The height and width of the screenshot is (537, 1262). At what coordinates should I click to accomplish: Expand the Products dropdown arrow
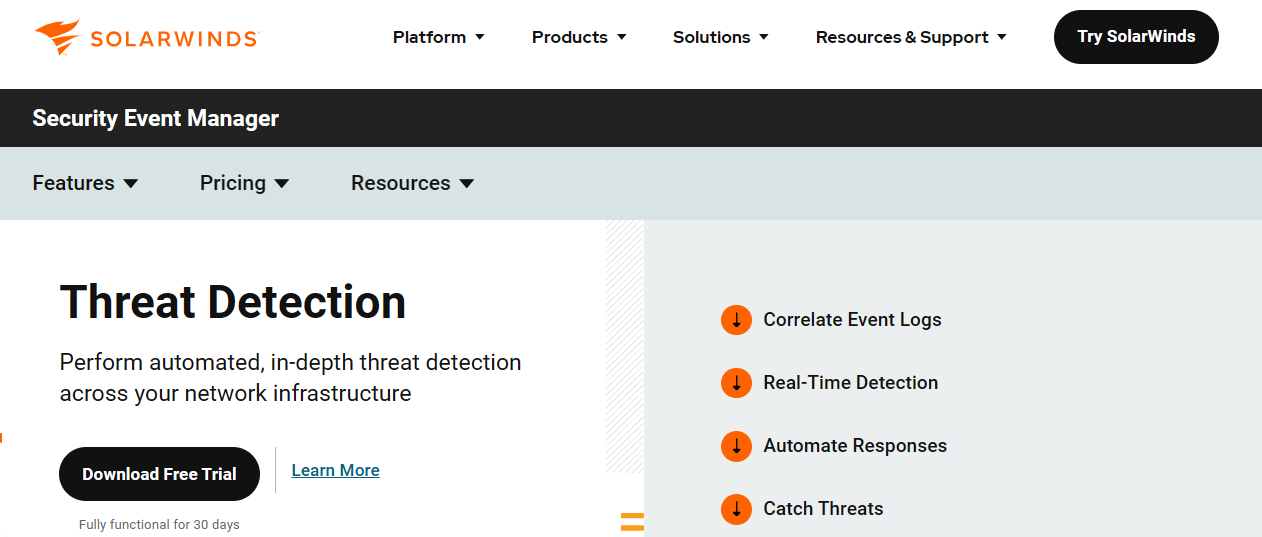pos(621,37)
